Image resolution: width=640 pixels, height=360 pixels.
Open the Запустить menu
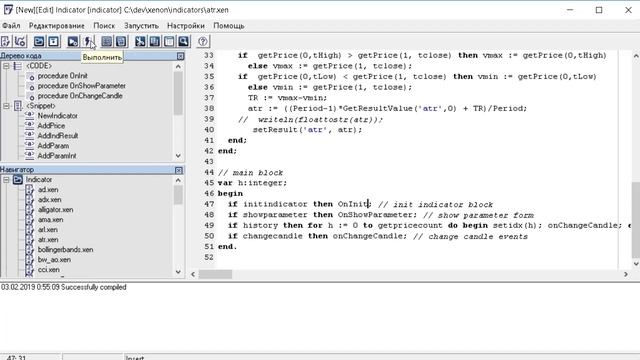[141, 26]
